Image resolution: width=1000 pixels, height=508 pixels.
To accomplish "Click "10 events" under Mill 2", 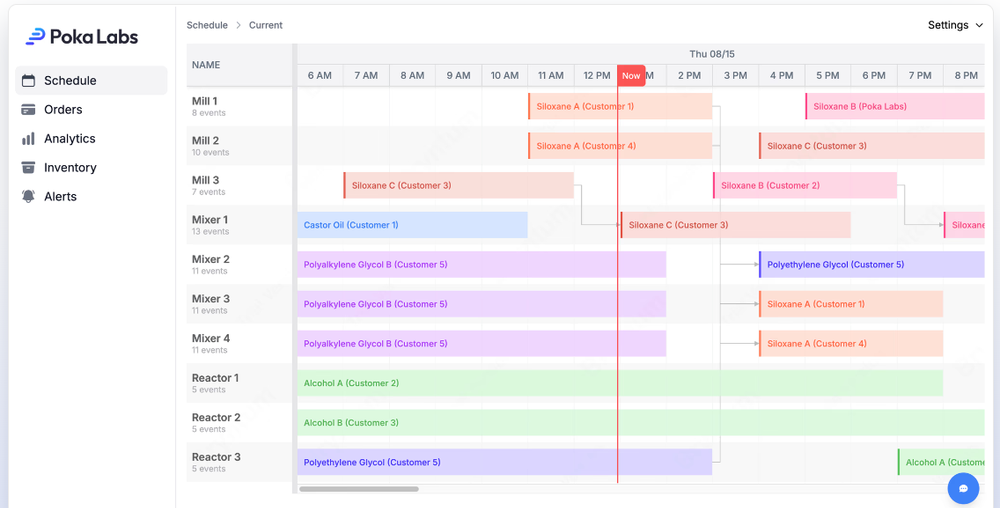I will 210,152.
